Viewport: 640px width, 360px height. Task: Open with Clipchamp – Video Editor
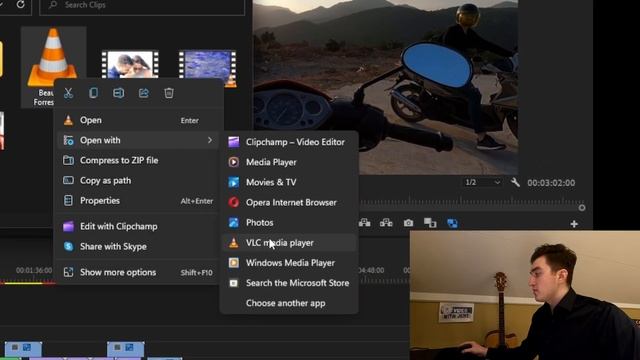point(289,142)
